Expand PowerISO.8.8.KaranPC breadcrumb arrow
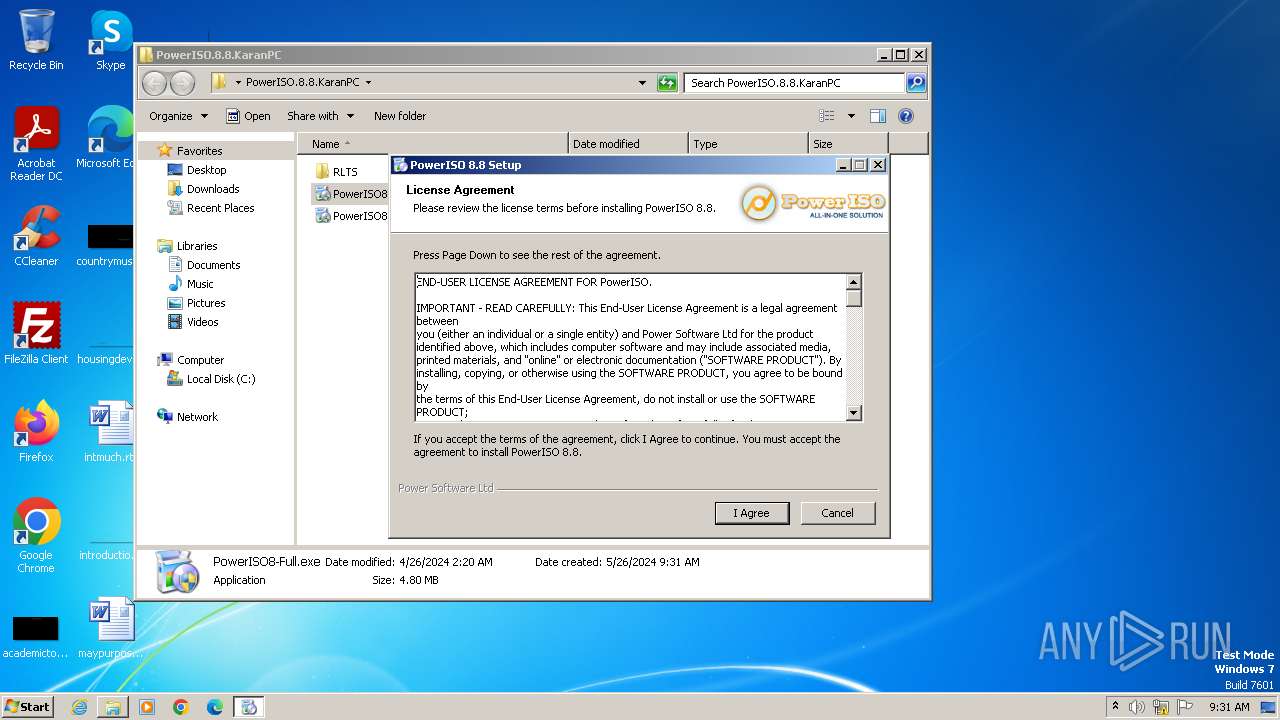Viewport: 1280px width, 720px height. [x=368, y=83]
